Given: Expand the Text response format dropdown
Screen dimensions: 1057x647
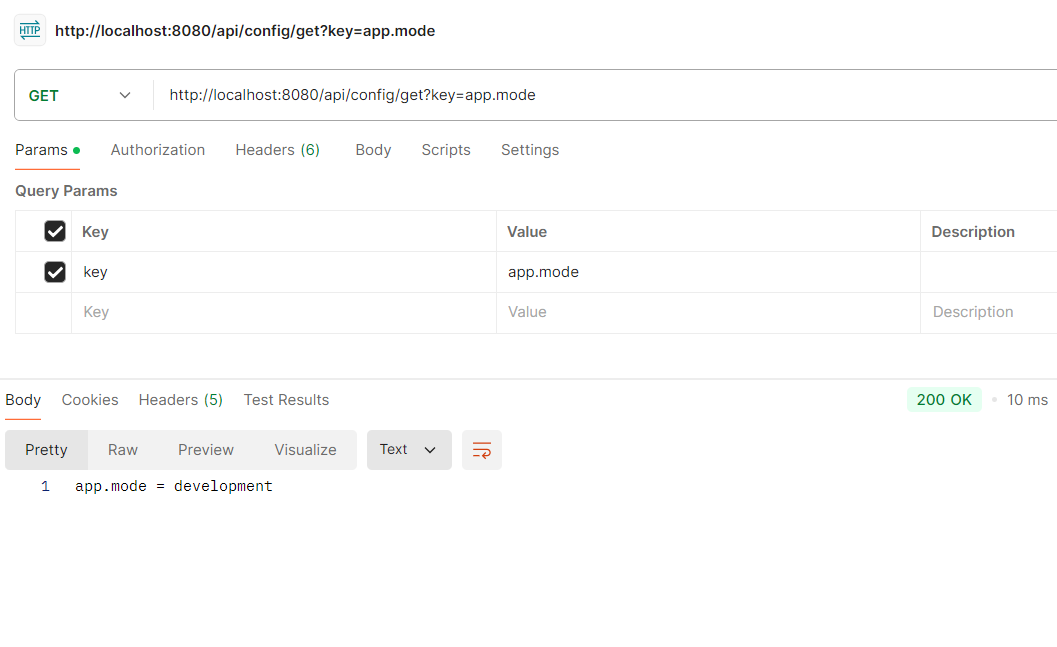Looking at the screenshot, I should [409, 450].
